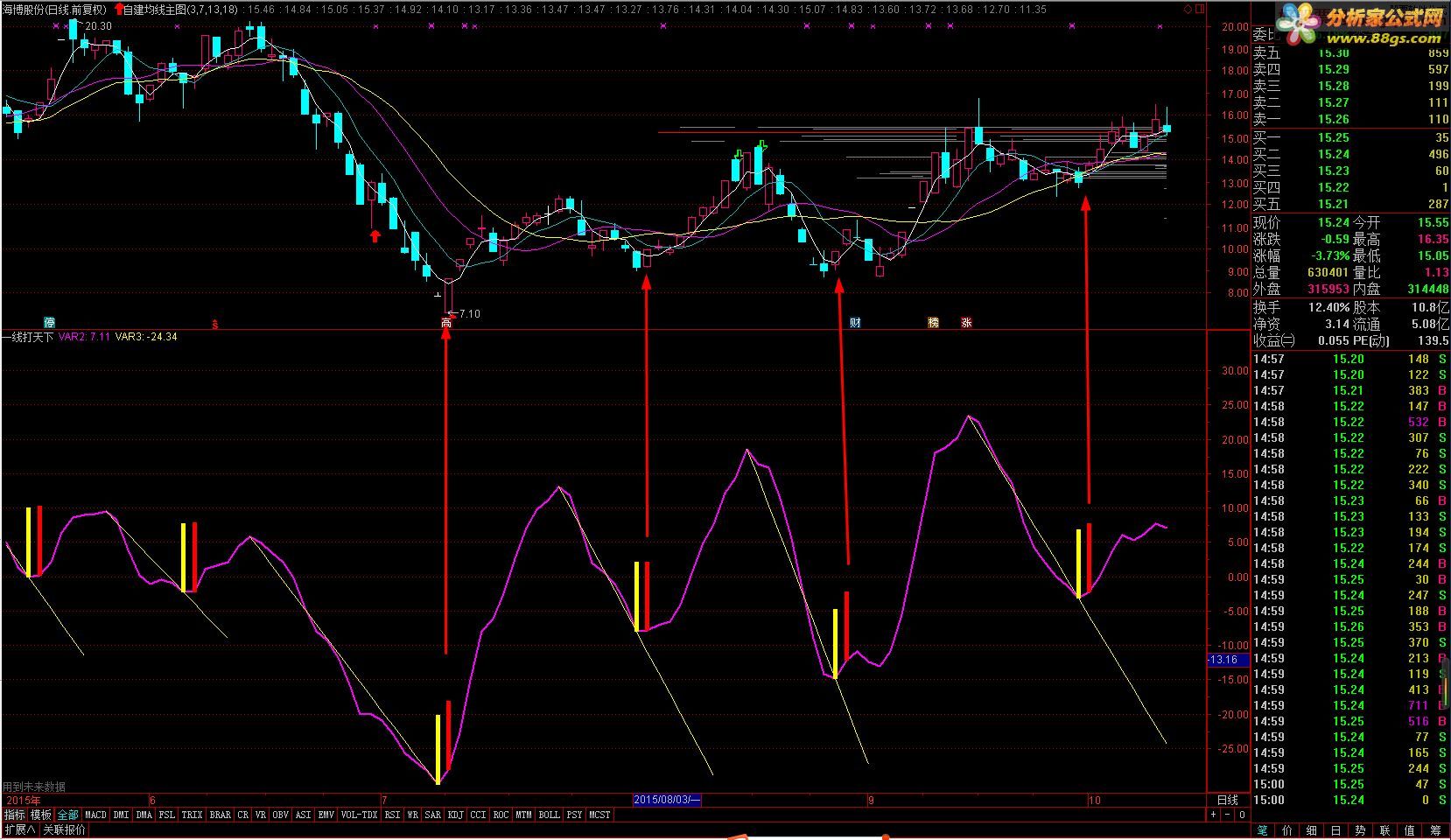Select the CCI indicator
1451x840 pixels.
(x=479, y=815)
